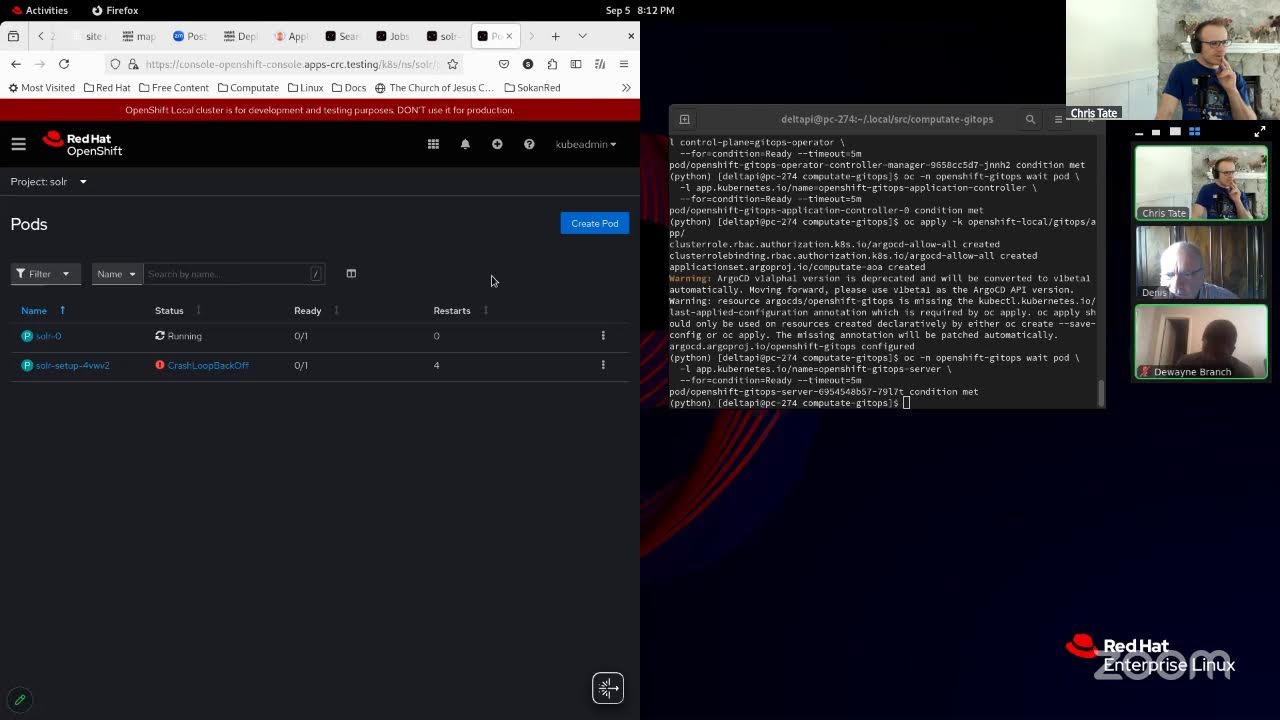Viewport: 1280px width, 720px height.
Task: Search in the terminal window
Action: 1030,119
